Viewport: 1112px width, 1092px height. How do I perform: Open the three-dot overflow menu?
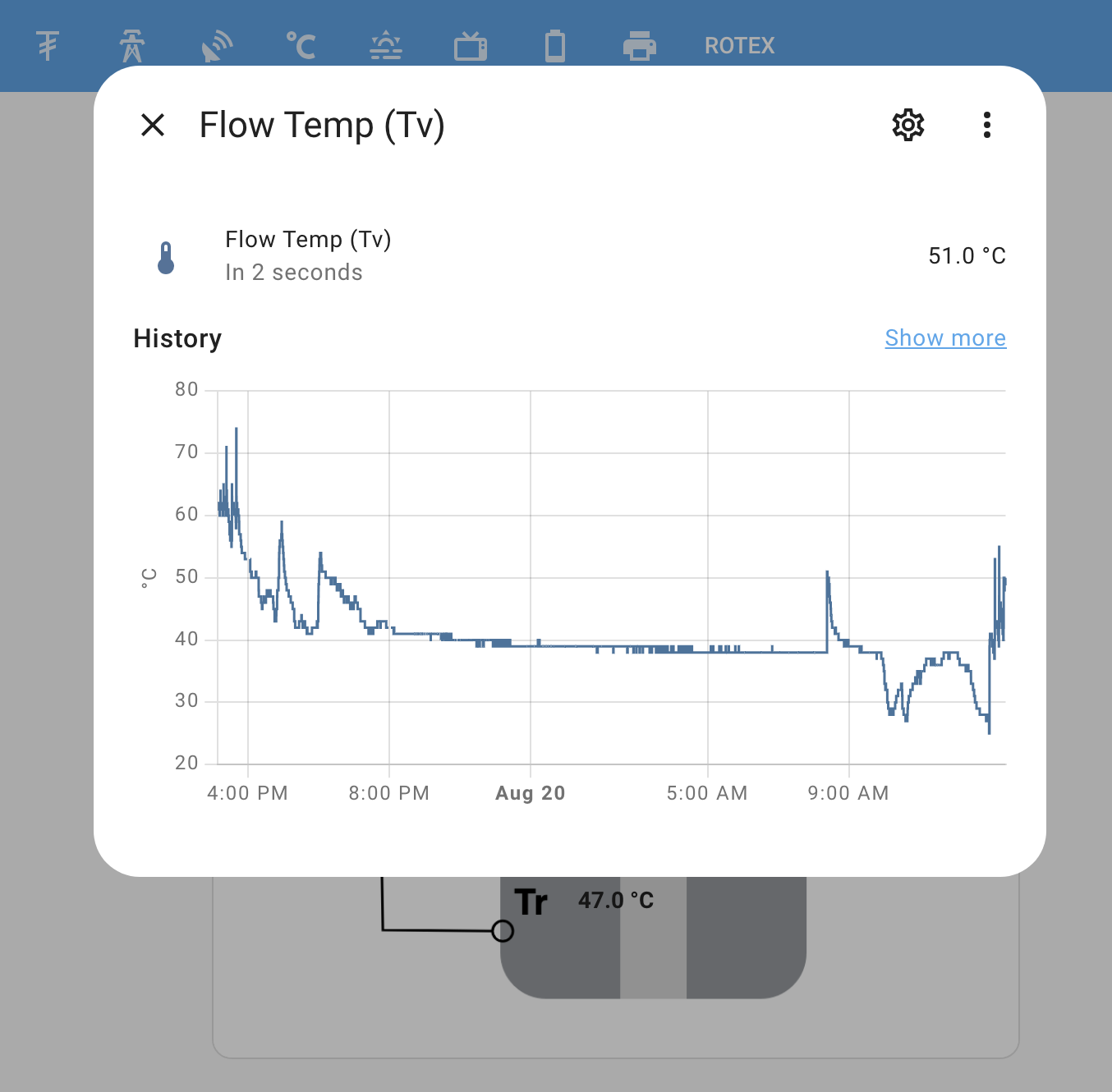click(986, 125)
